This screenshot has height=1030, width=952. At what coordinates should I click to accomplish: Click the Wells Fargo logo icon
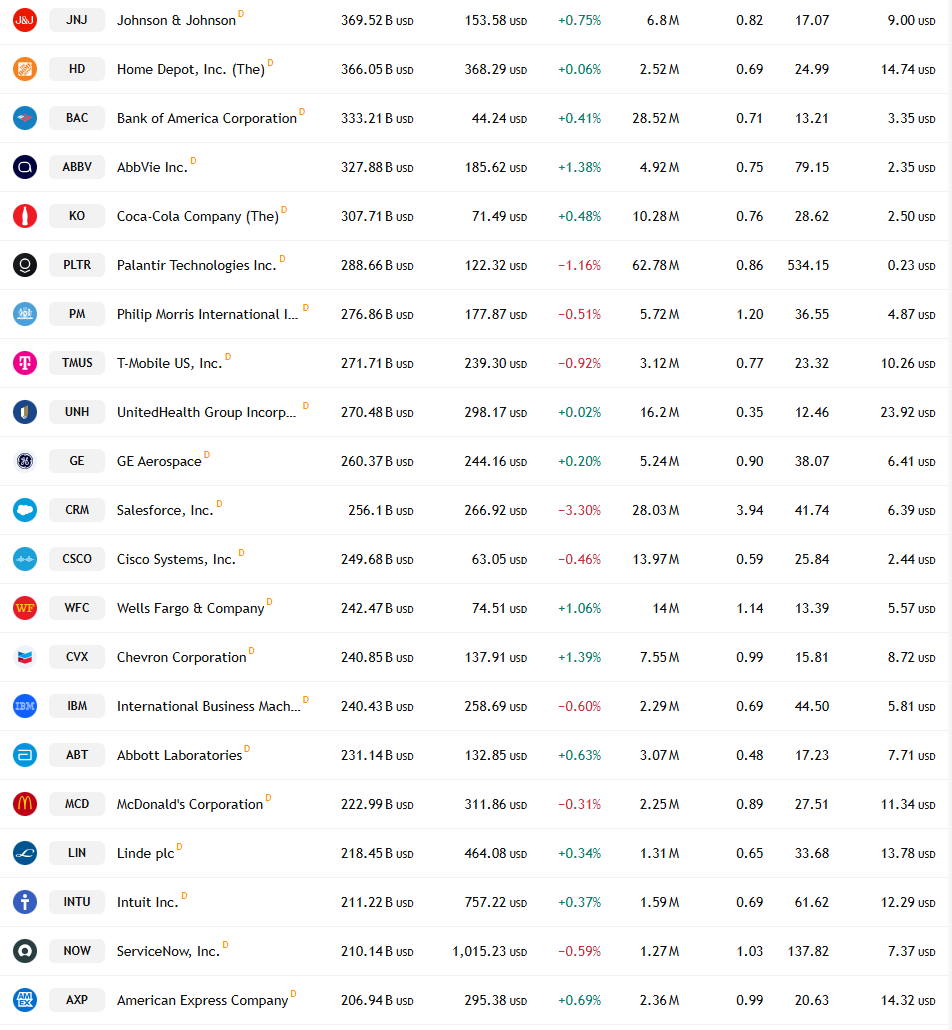click(25, 608)
